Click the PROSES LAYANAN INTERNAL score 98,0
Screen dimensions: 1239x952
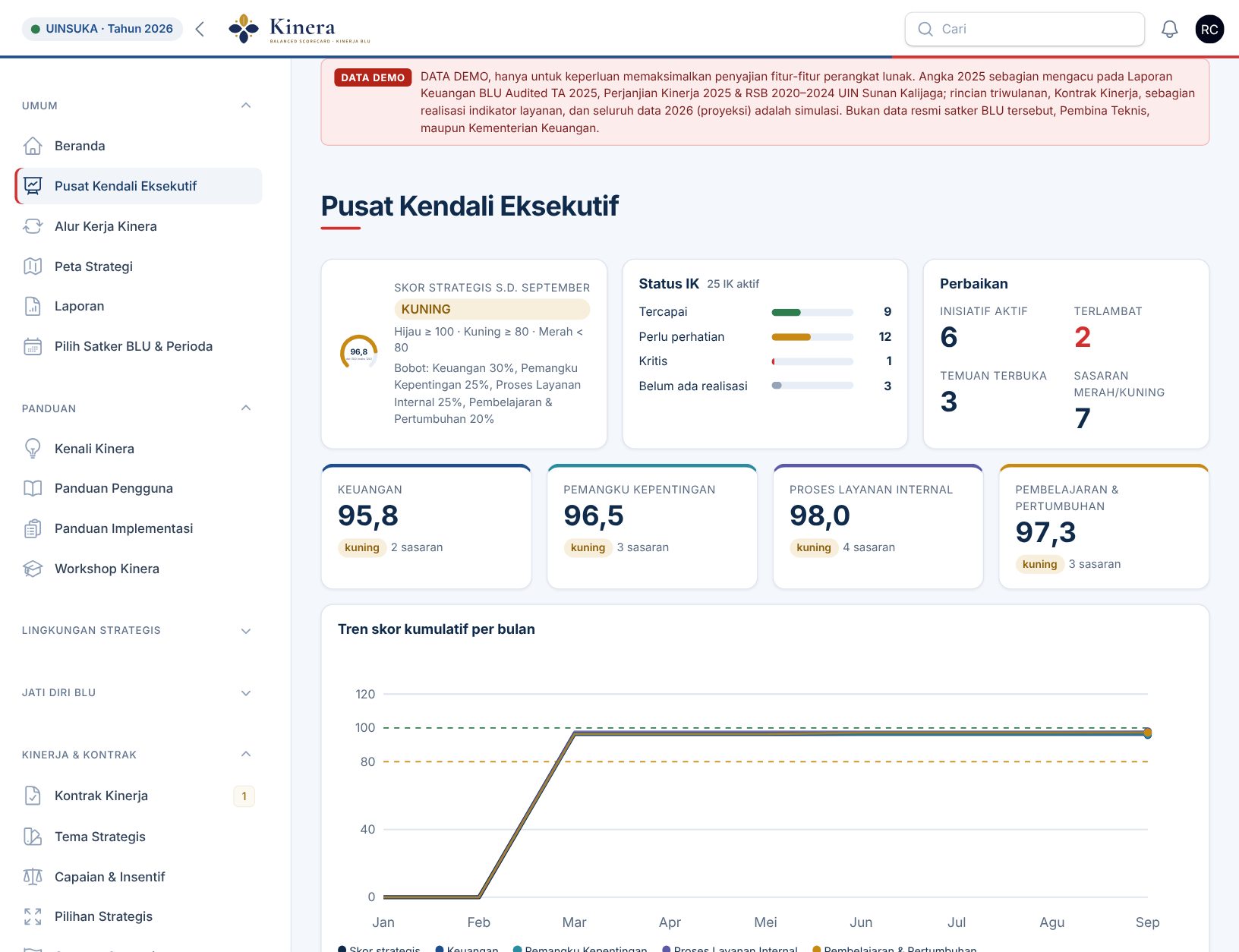[x=820, y=515]
